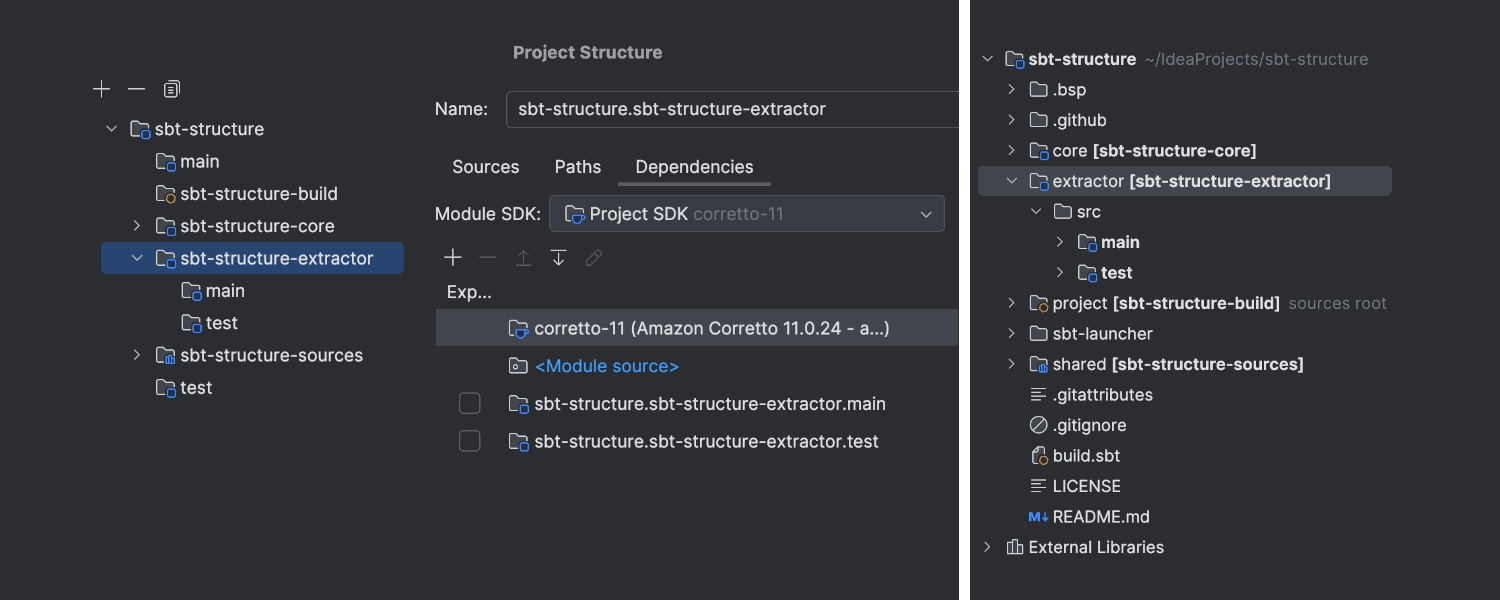Select the Module source entry
Viewport: 1500px width, 600px height.
(x=606, y=366)
